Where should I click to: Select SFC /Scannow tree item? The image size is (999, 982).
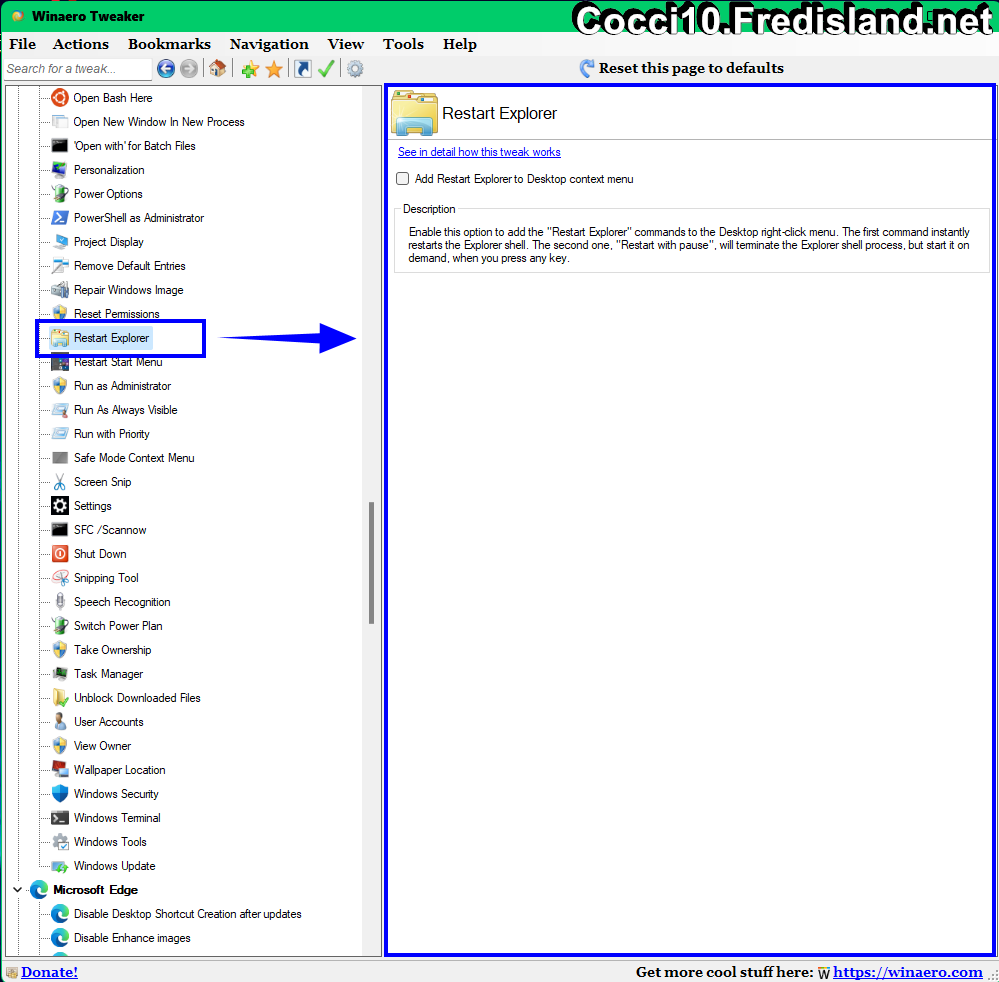click(x=110, y=530)
